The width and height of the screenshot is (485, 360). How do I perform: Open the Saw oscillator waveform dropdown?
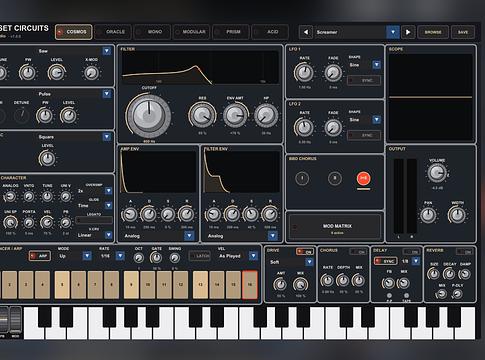107,51
